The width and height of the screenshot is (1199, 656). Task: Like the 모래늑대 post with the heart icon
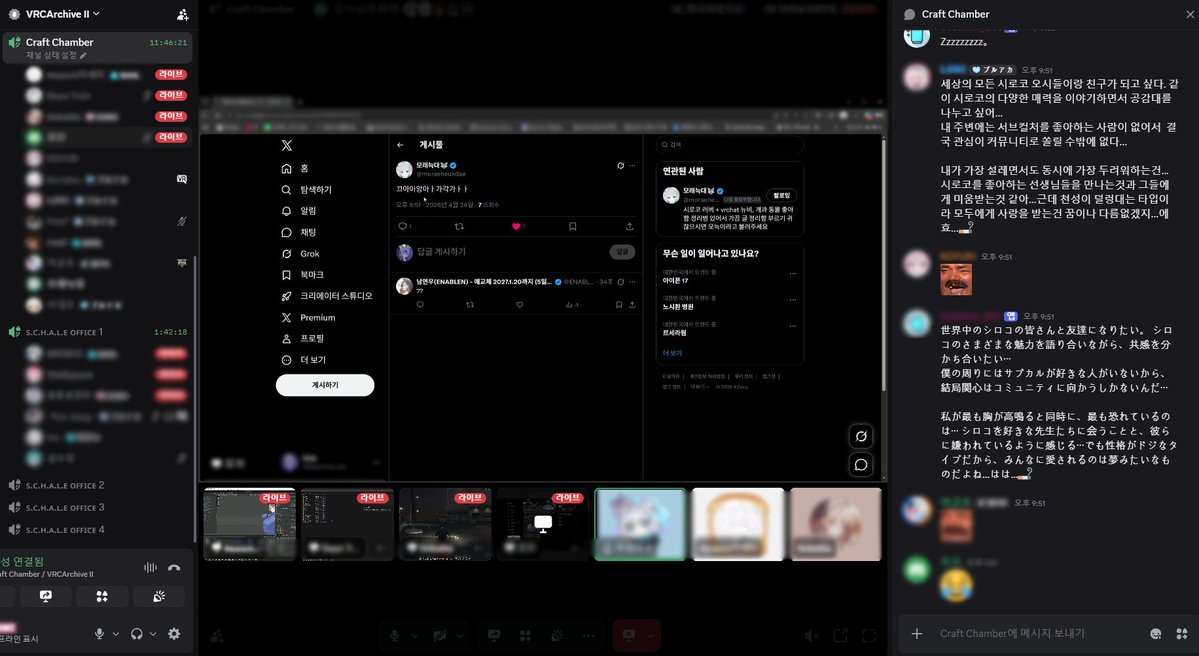[515, 226]
